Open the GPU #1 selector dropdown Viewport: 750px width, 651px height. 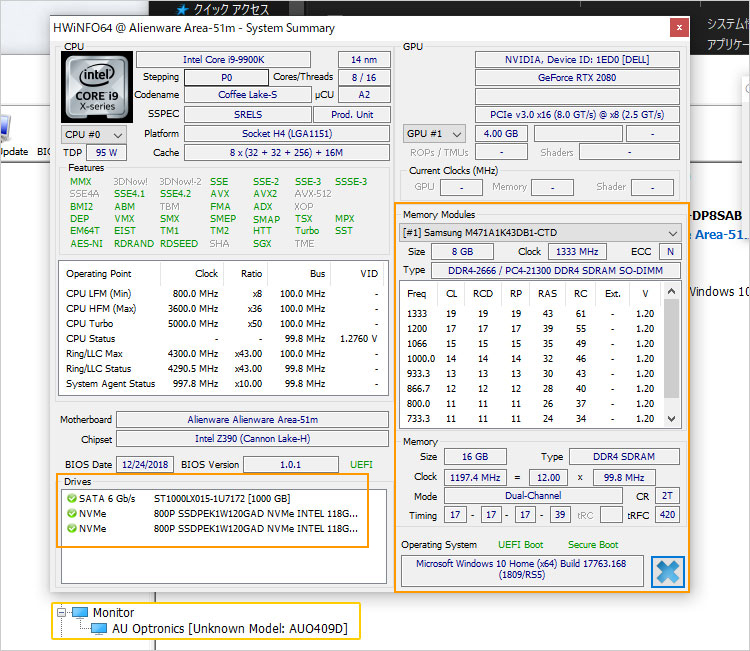coord(436,133)
